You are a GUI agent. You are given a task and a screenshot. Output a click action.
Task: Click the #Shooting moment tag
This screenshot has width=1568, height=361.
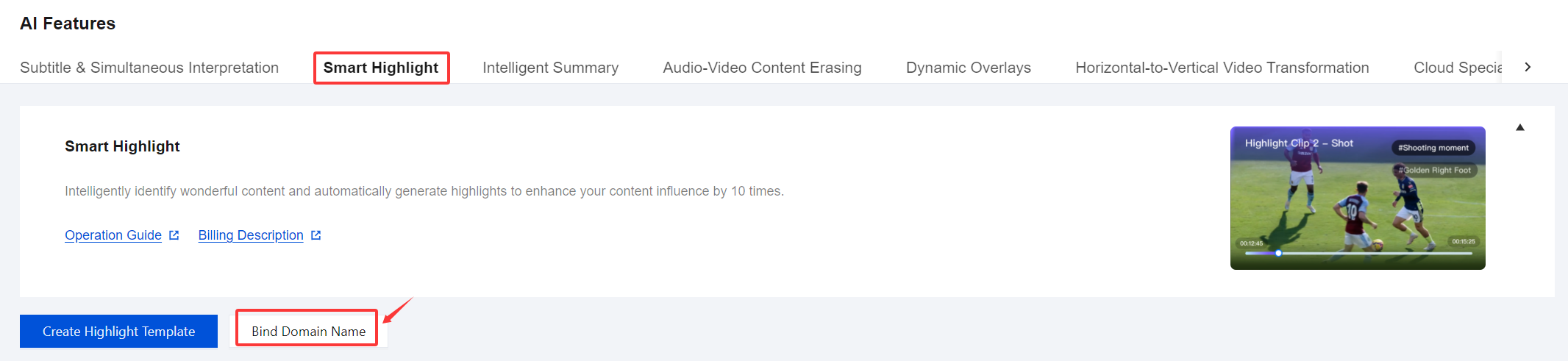(x=1433, y=148)
